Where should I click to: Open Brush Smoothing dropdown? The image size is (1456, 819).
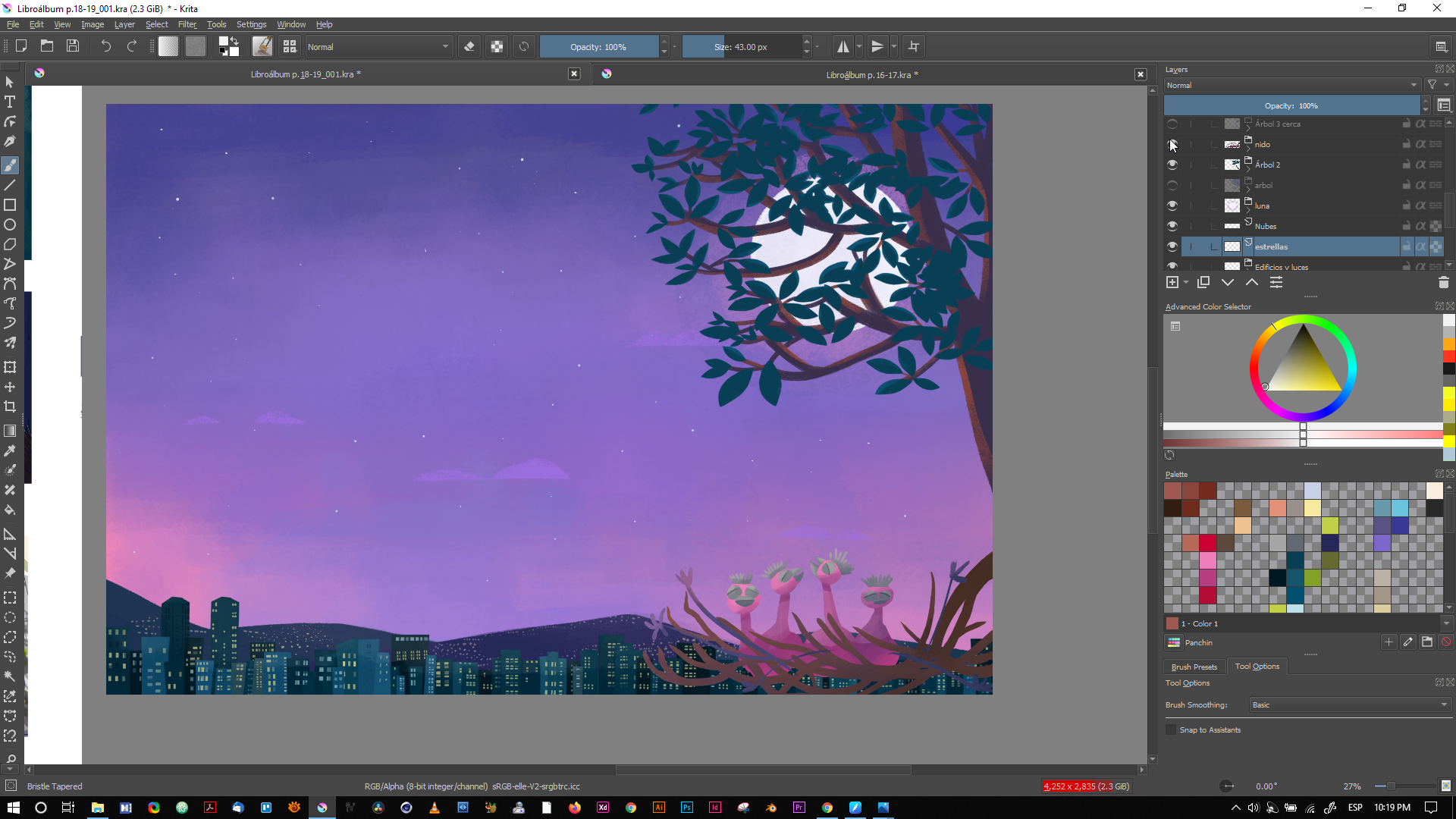tap(1350, 704)
